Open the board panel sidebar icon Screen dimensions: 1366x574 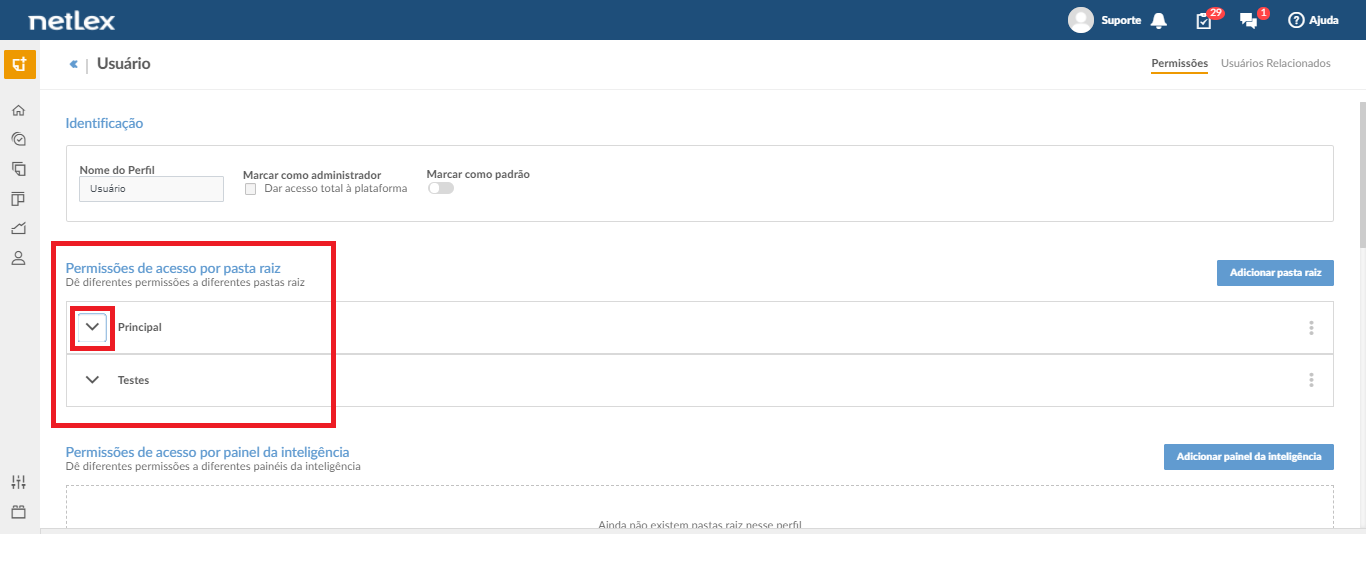coord(18,199)
